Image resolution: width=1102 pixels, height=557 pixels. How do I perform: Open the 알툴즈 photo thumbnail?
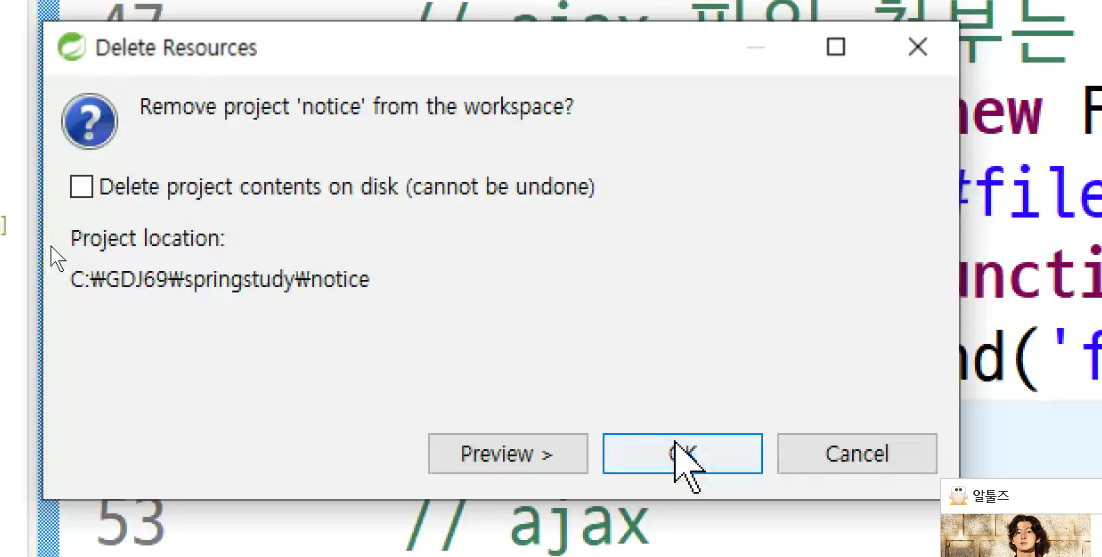pos(1016,535)
